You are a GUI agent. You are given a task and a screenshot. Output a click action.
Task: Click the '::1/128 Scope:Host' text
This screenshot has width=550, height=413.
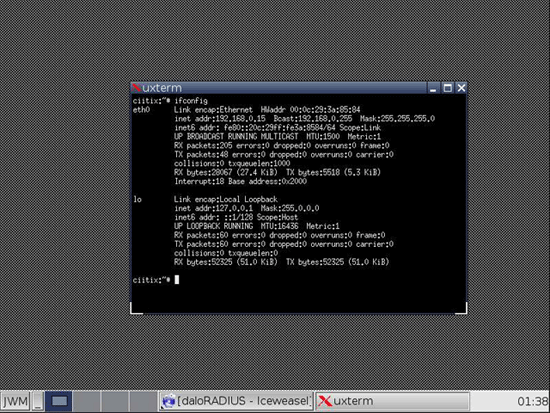coord(261,217)
